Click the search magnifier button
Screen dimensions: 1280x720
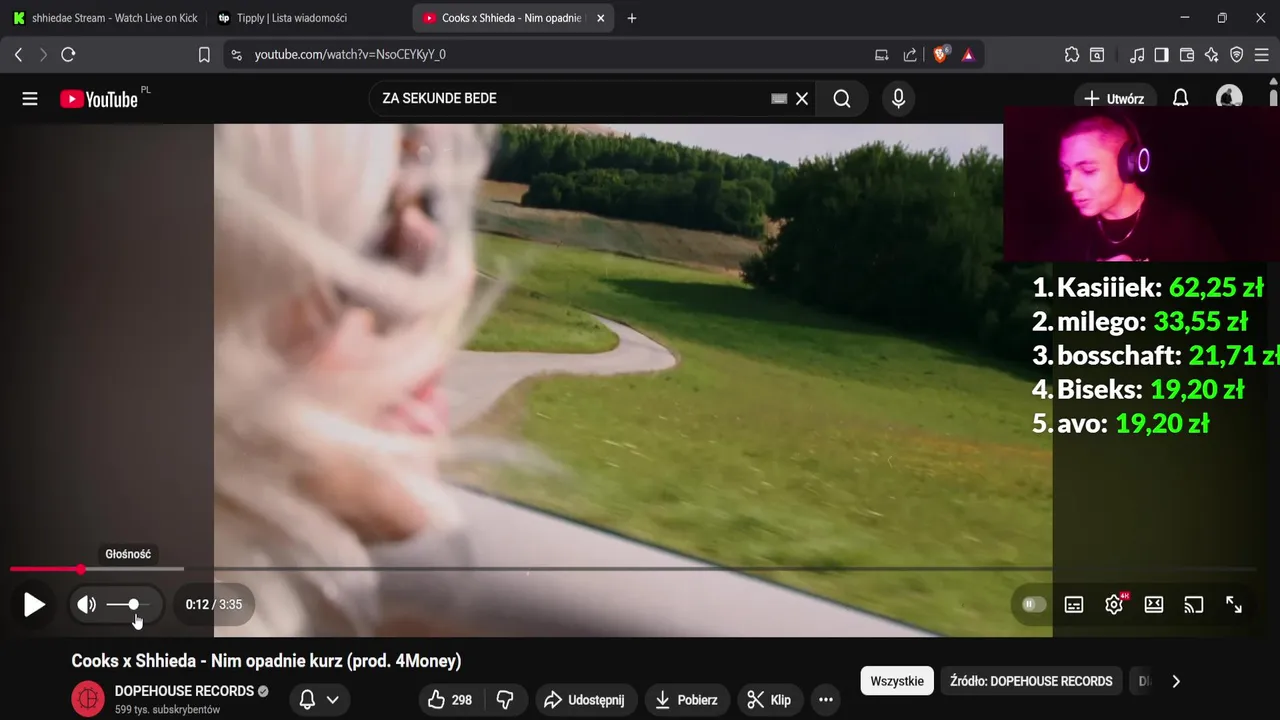tap(842, 98)
